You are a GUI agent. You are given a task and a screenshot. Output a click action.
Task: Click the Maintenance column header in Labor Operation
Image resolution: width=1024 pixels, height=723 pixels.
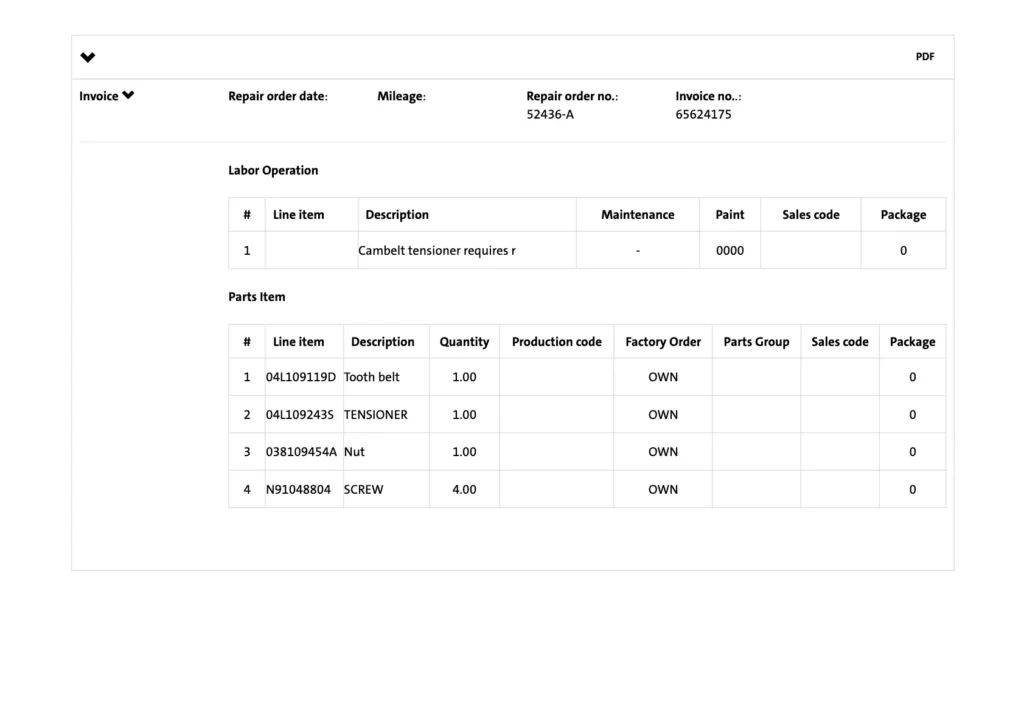(637, 215)
